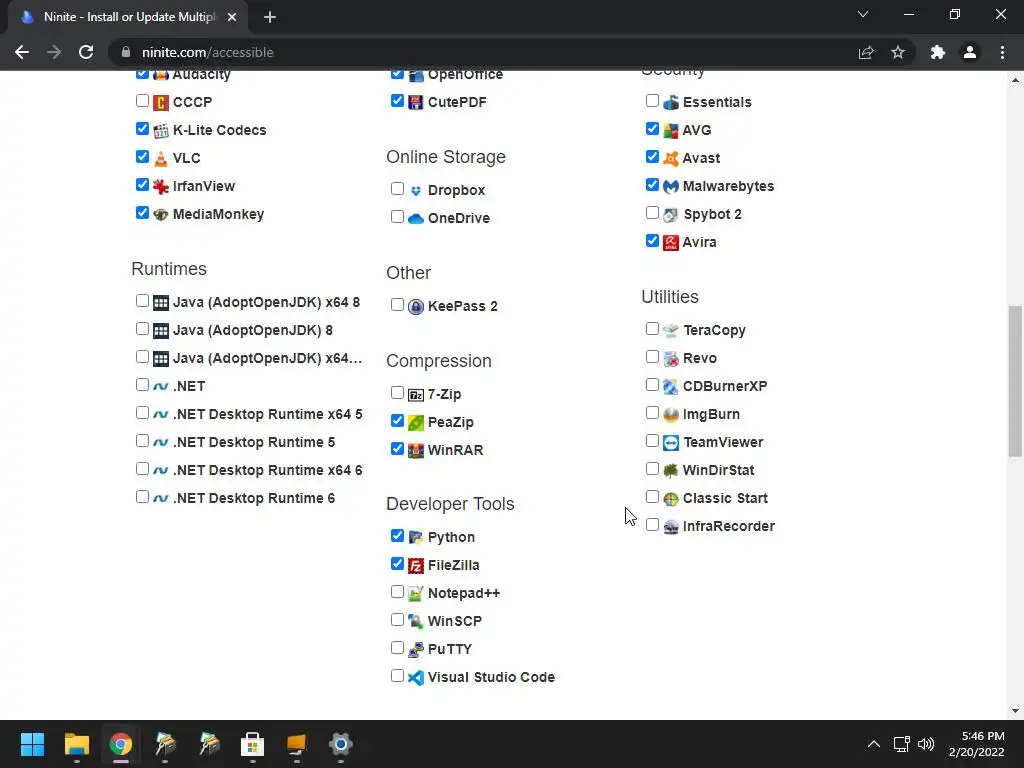Click the VLC cone icon
This screenshot has width=1024, height=768.
(x=161, y=158)
